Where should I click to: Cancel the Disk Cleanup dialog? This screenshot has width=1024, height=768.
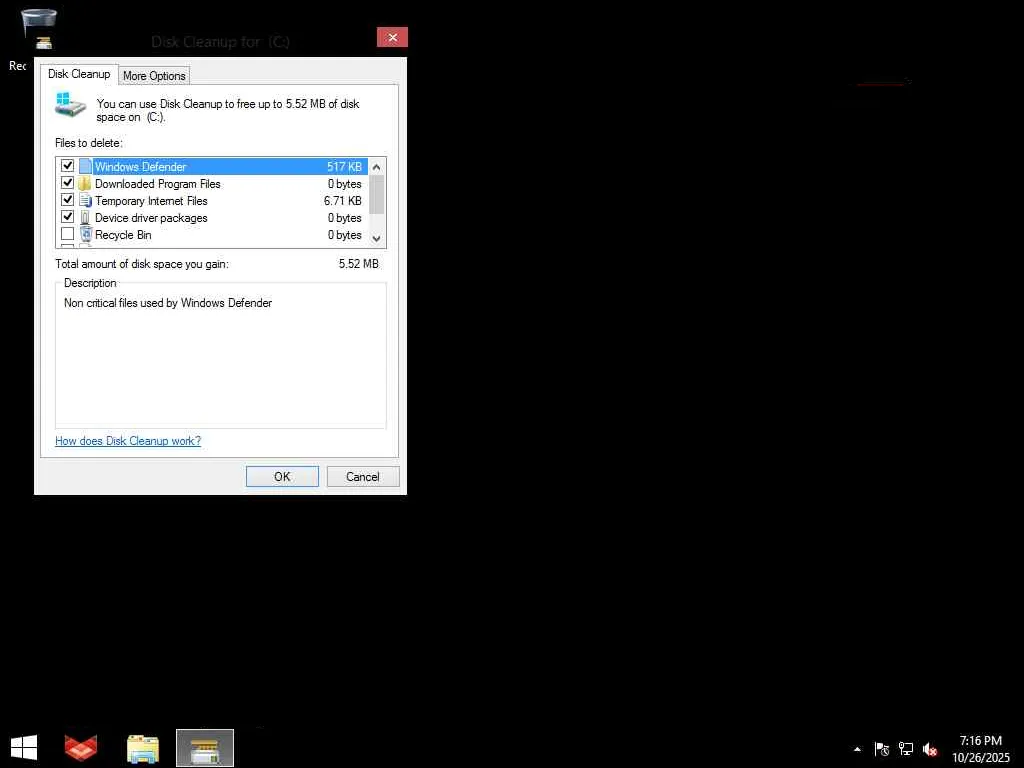pos(362,477)
